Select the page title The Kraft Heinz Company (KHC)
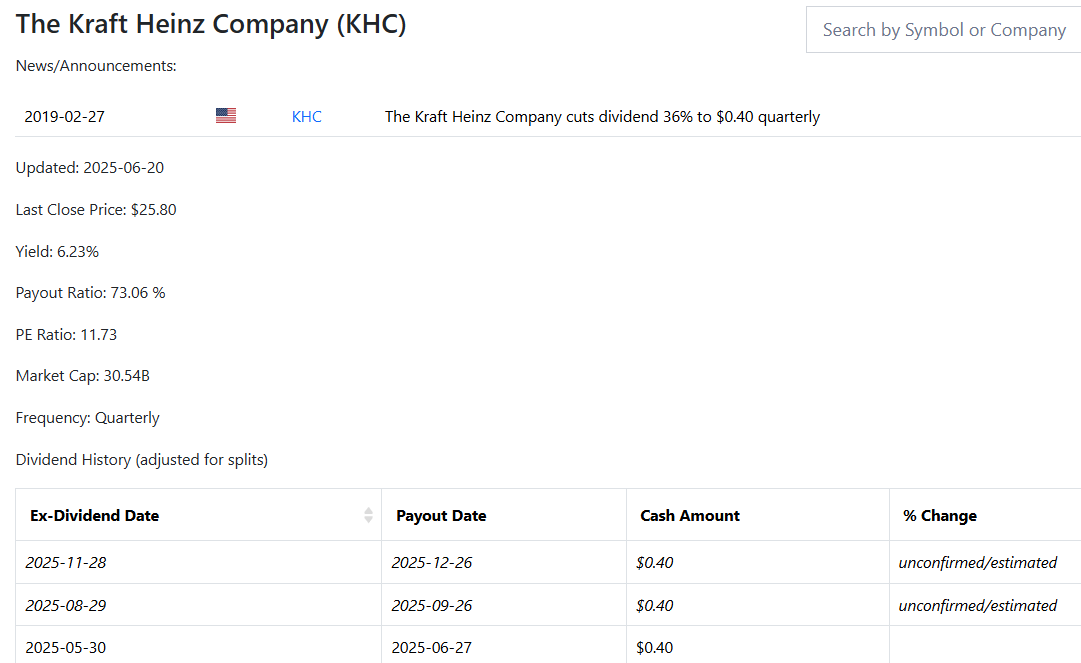The width and height of the screenshot is (1081, 663). [x=211, y=24]
